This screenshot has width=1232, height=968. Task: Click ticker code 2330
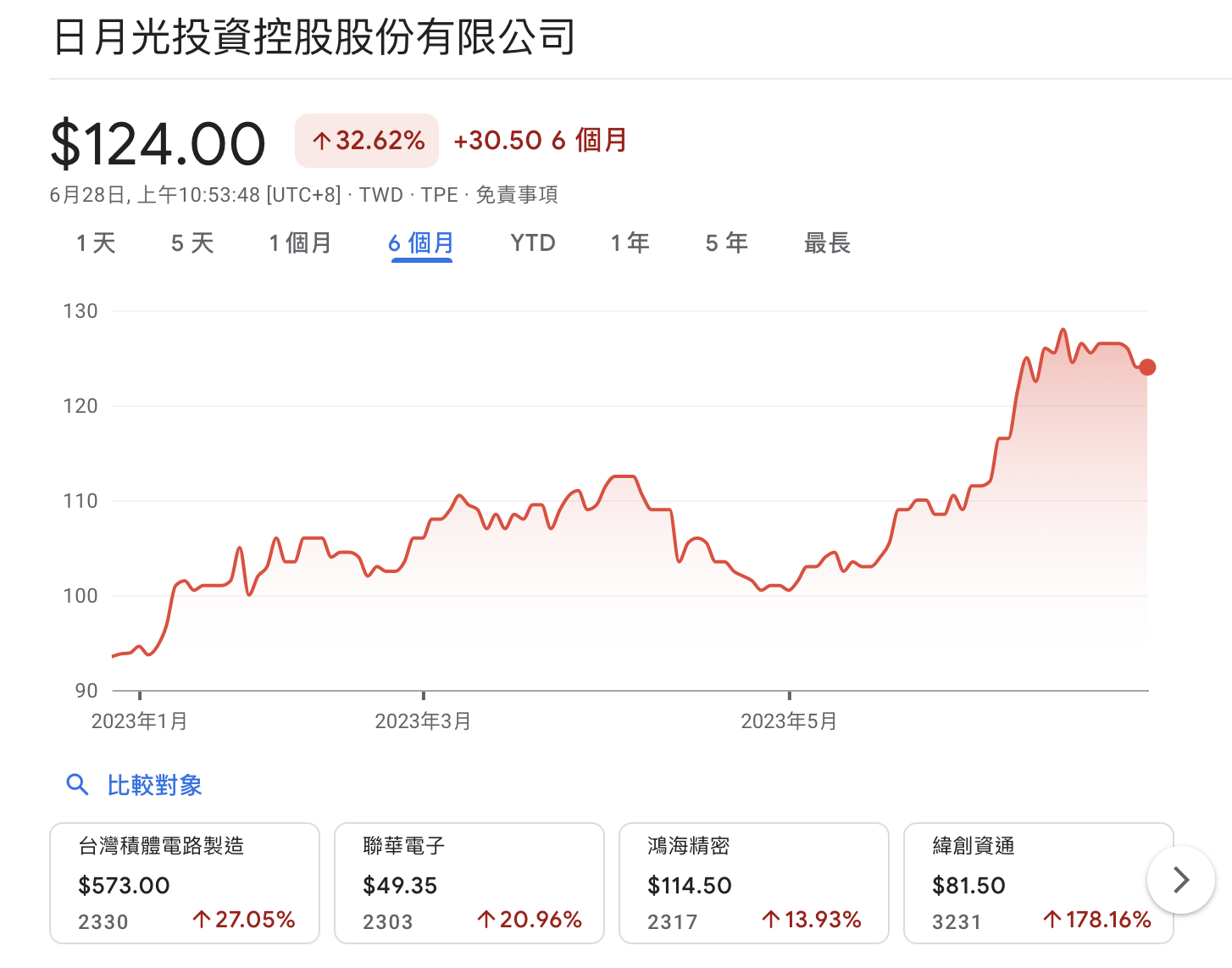(103, 922)
